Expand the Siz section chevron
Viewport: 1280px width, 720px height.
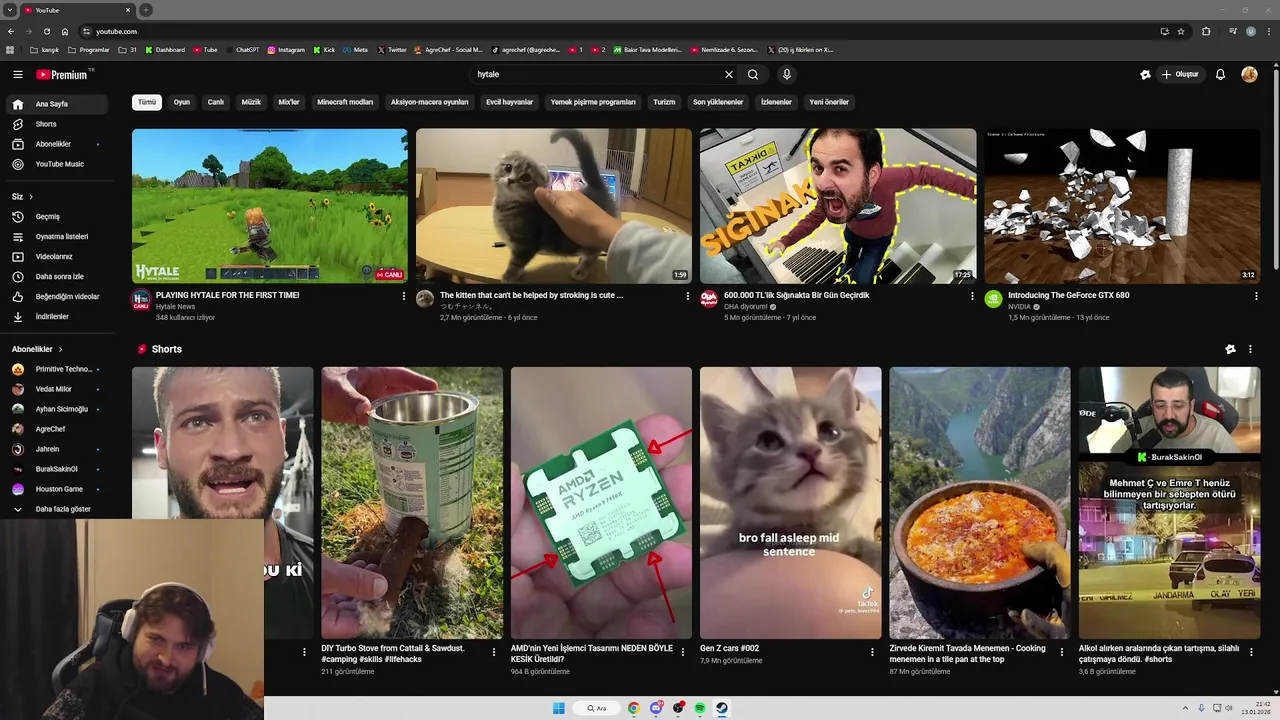click(31, 197)
